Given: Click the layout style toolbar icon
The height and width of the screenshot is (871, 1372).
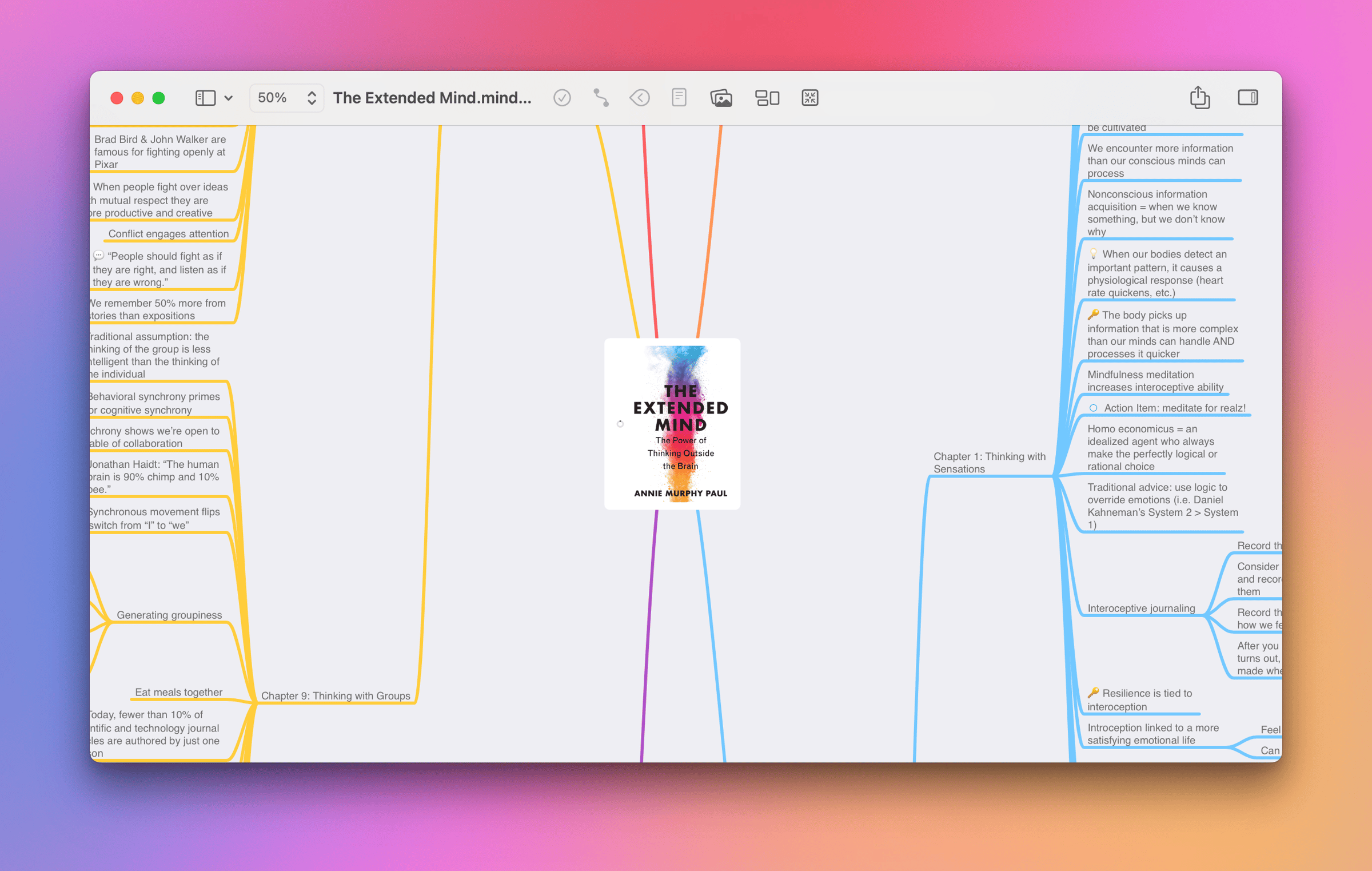Looking at the screenshot, I should click(x=767, y=98).
